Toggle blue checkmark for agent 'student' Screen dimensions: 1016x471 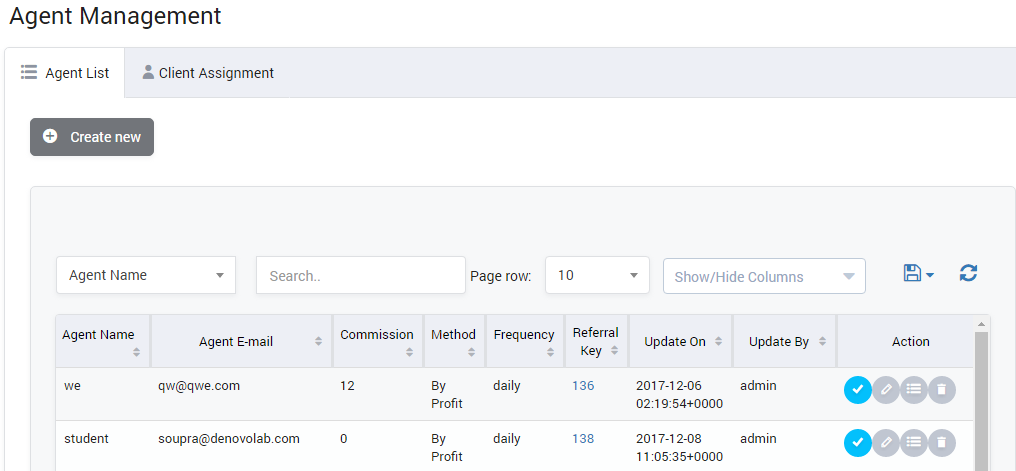pyautogui.click(x=858, y=443)
